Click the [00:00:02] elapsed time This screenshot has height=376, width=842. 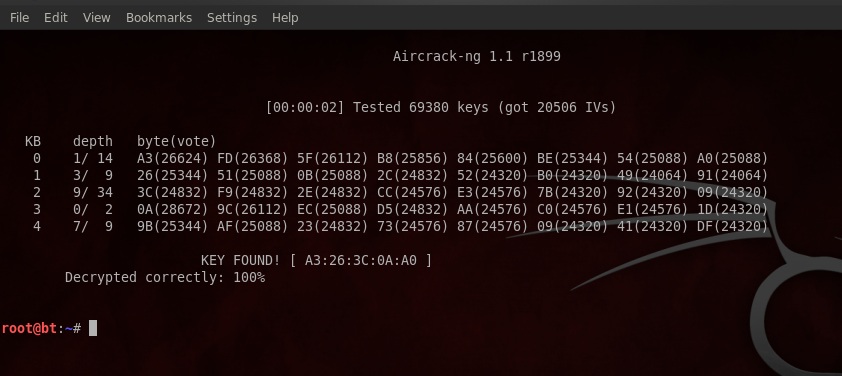pyautogui.click(x=305, y=107)
